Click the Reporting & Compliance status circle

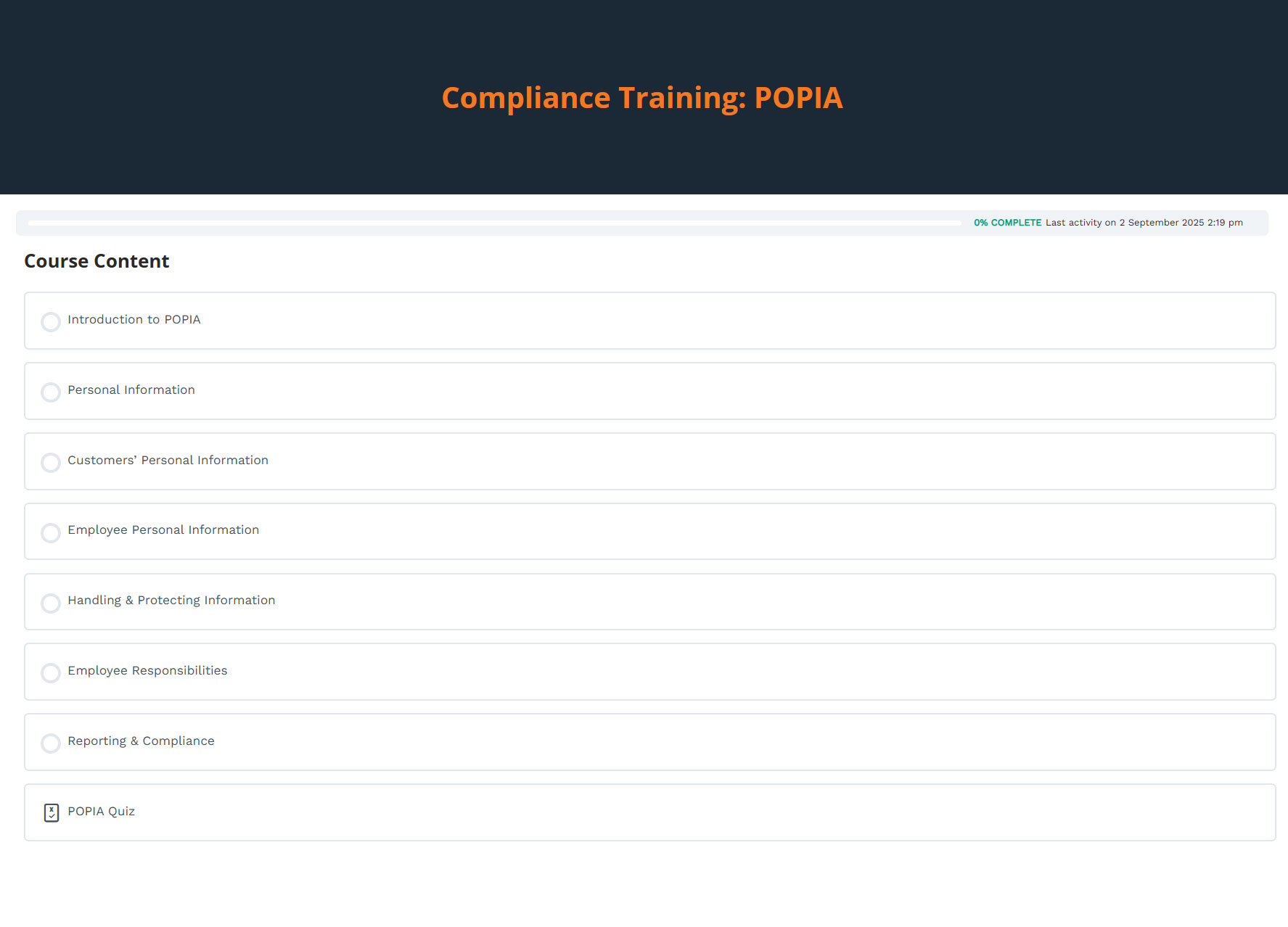click(51, 743)
